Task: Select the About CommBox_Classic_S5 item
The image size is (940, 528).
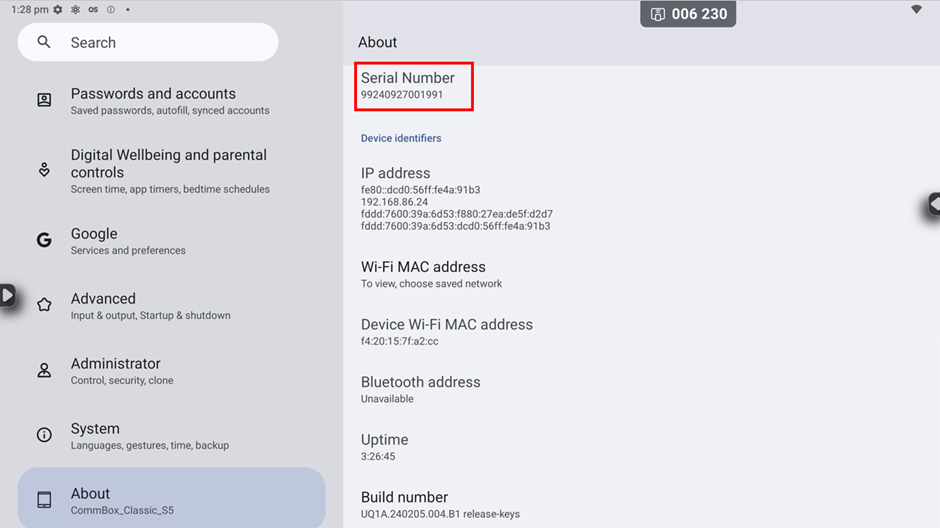Action: pyautogui.click(x=171, y=500)
